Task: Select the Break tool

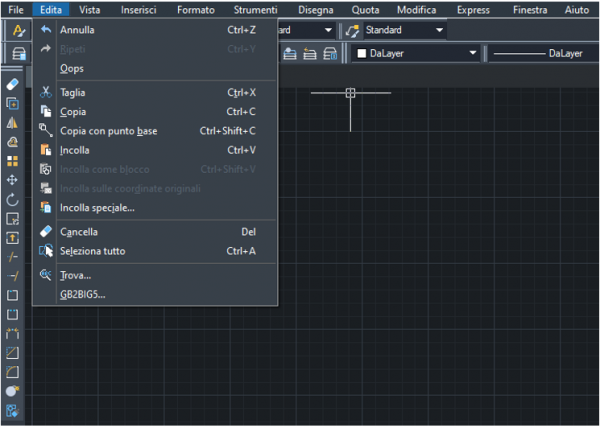Action: [12, 314]
